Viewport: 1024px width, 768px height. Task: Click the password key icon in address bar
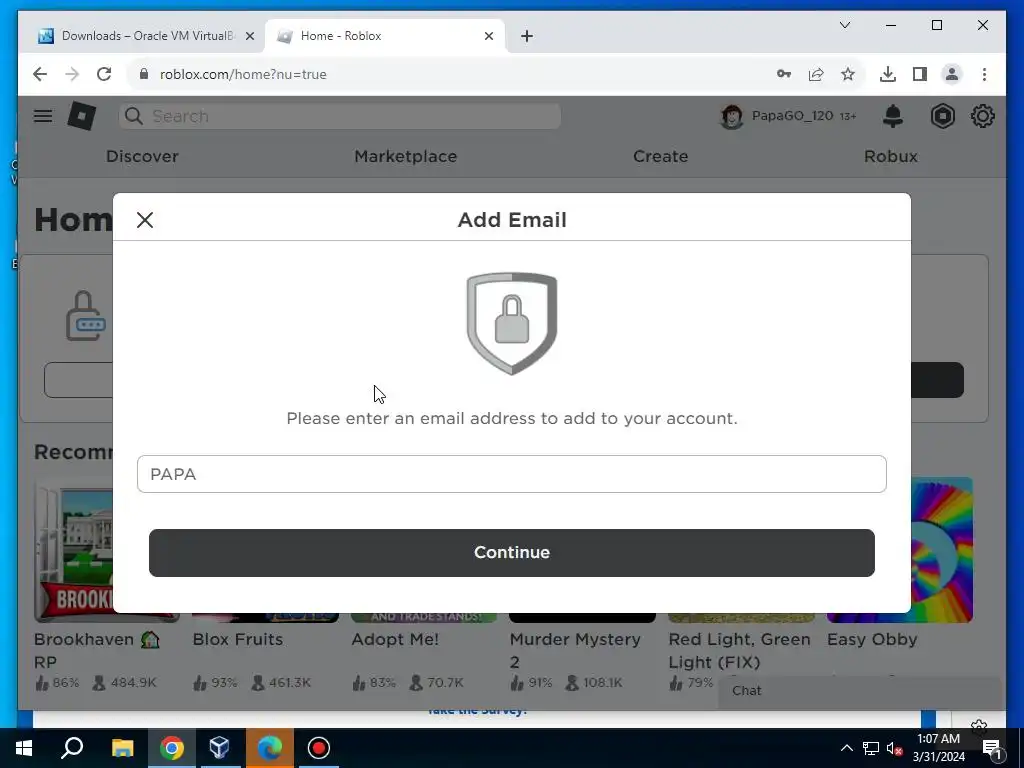click(784, 74)
